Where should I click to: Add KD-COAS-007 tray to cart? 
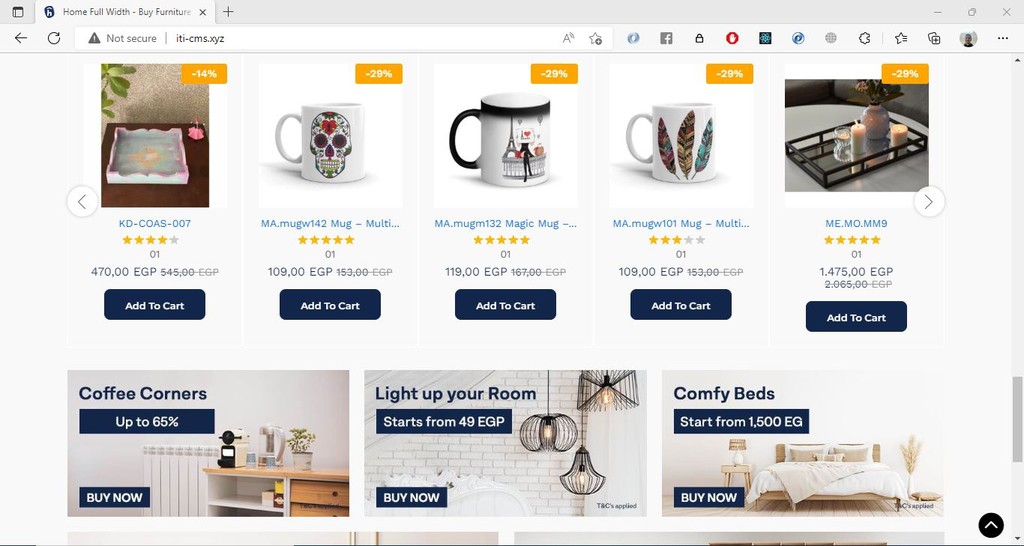(155, 305)
